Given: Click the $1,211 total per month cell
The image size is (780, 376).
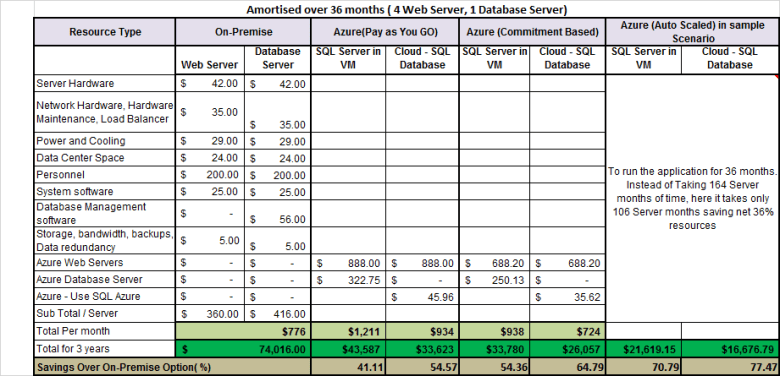Looking at the screenshot, I should tap(348, 331).
